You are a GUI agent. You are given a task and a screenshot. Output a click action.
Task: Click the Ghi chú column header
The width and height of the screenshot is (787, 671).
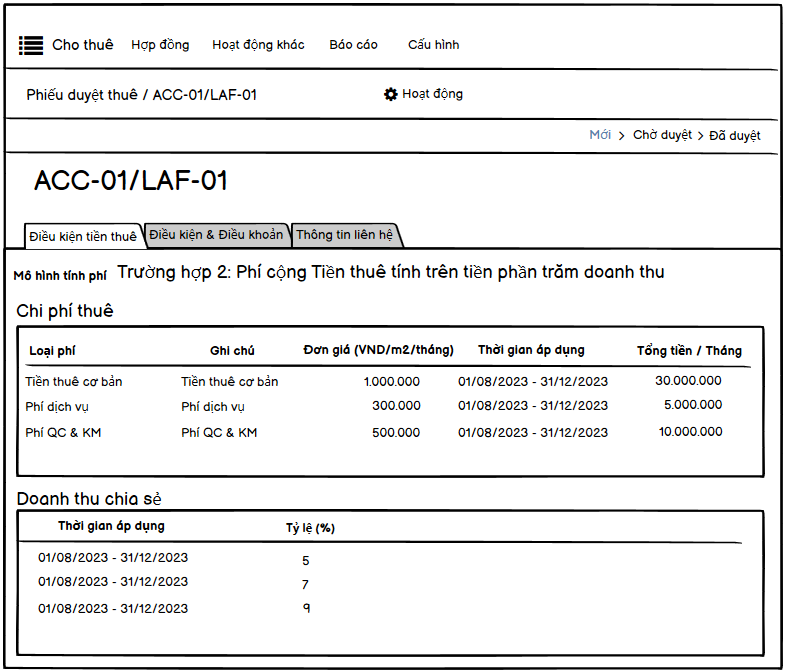pos(232,351)
